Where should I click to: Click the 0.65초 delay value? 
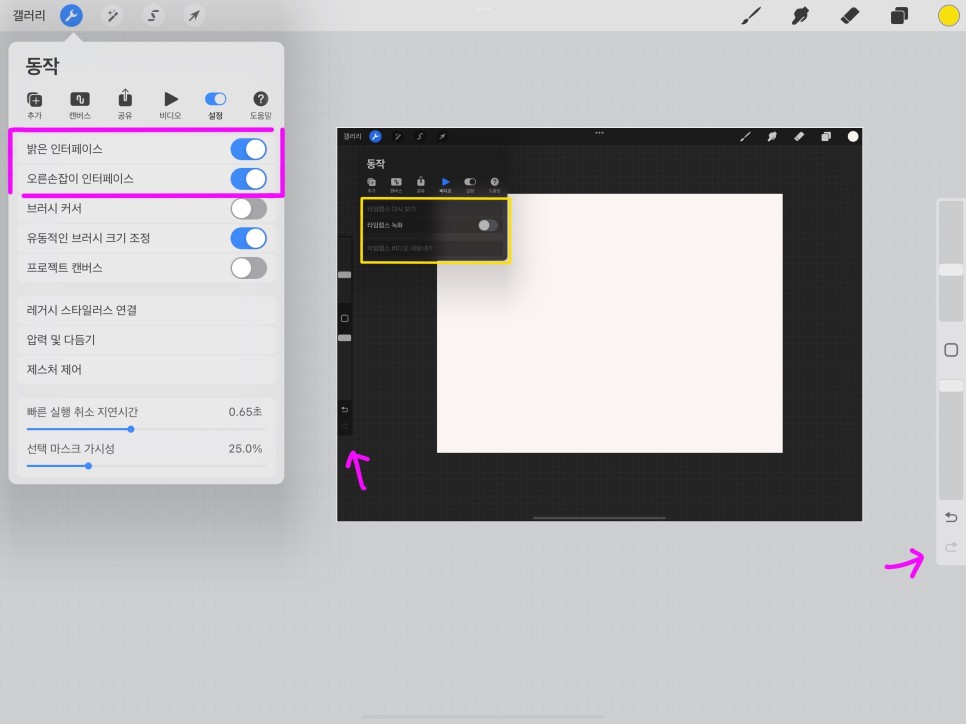[245, 412]
